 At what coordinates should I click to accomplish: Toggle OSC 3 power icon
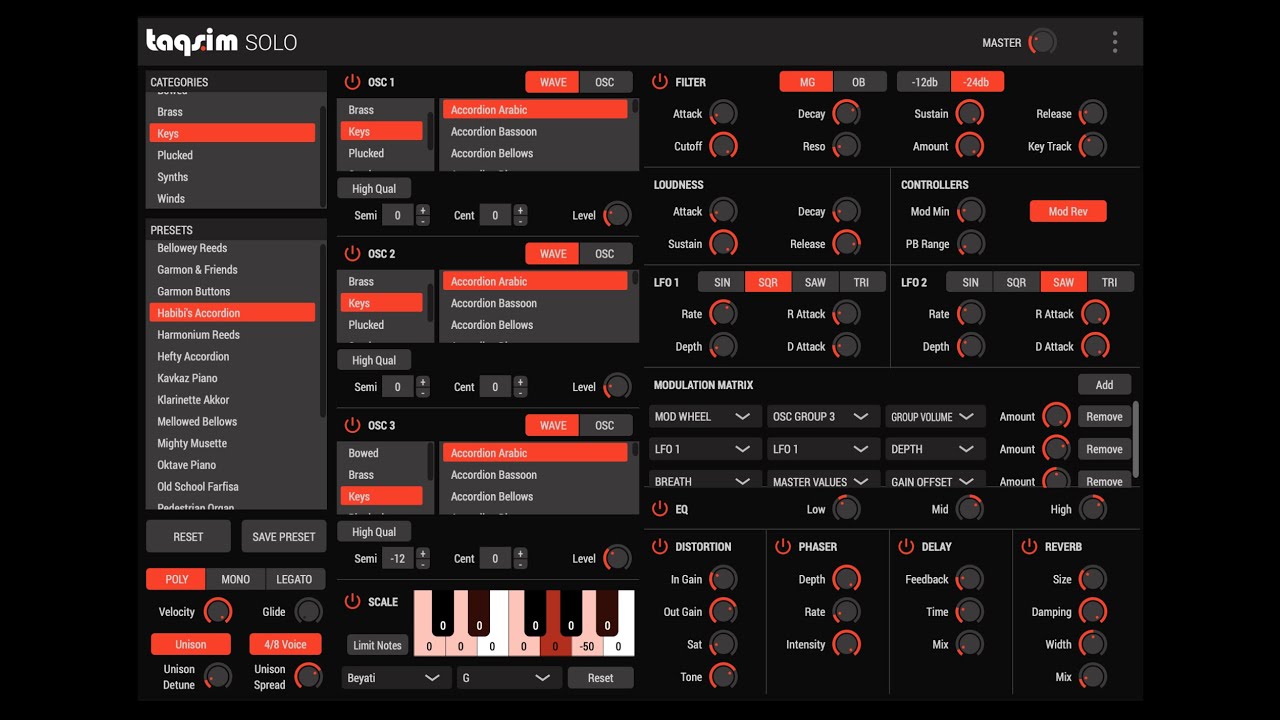click(352, 425)
